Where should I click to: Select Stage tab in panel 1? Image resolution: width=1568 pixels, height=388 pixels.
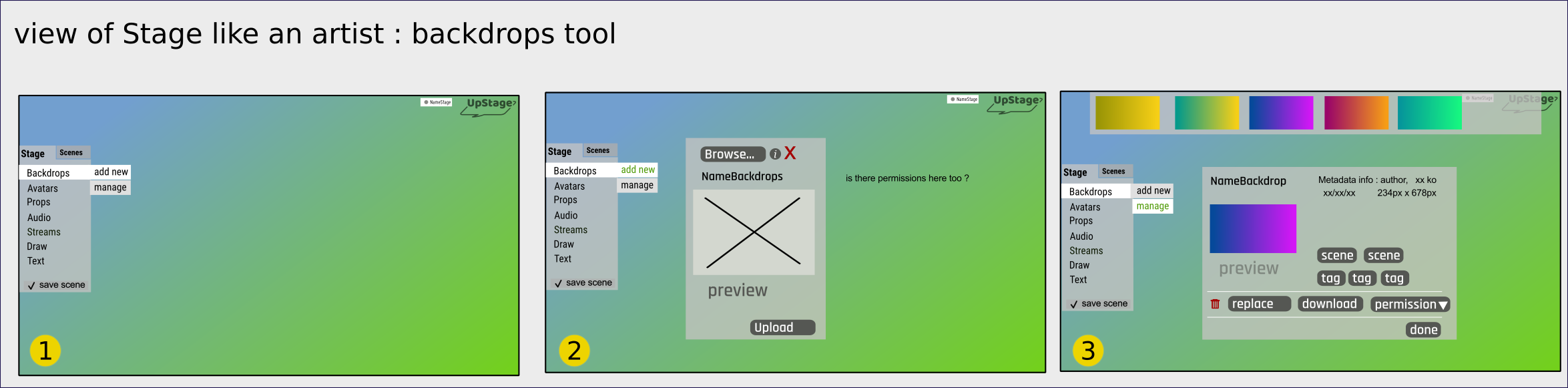click(33, 154)
